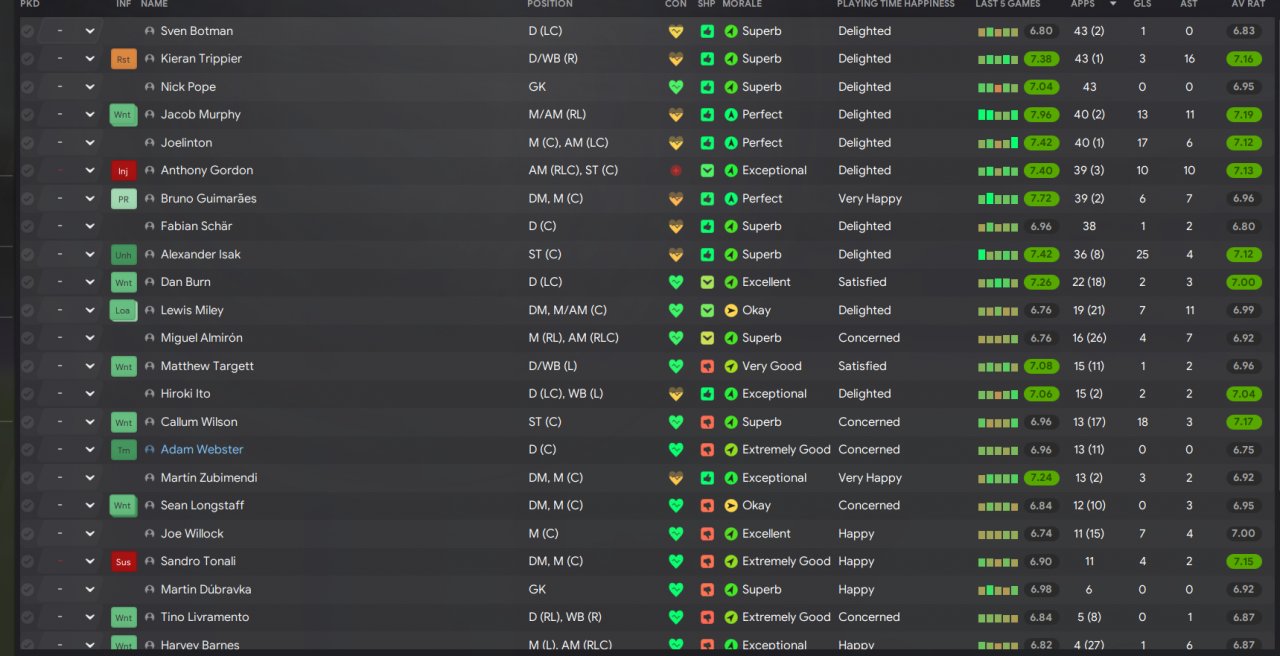Click Sandro Tonali's red Sus suspension icon

click(123, 562)
